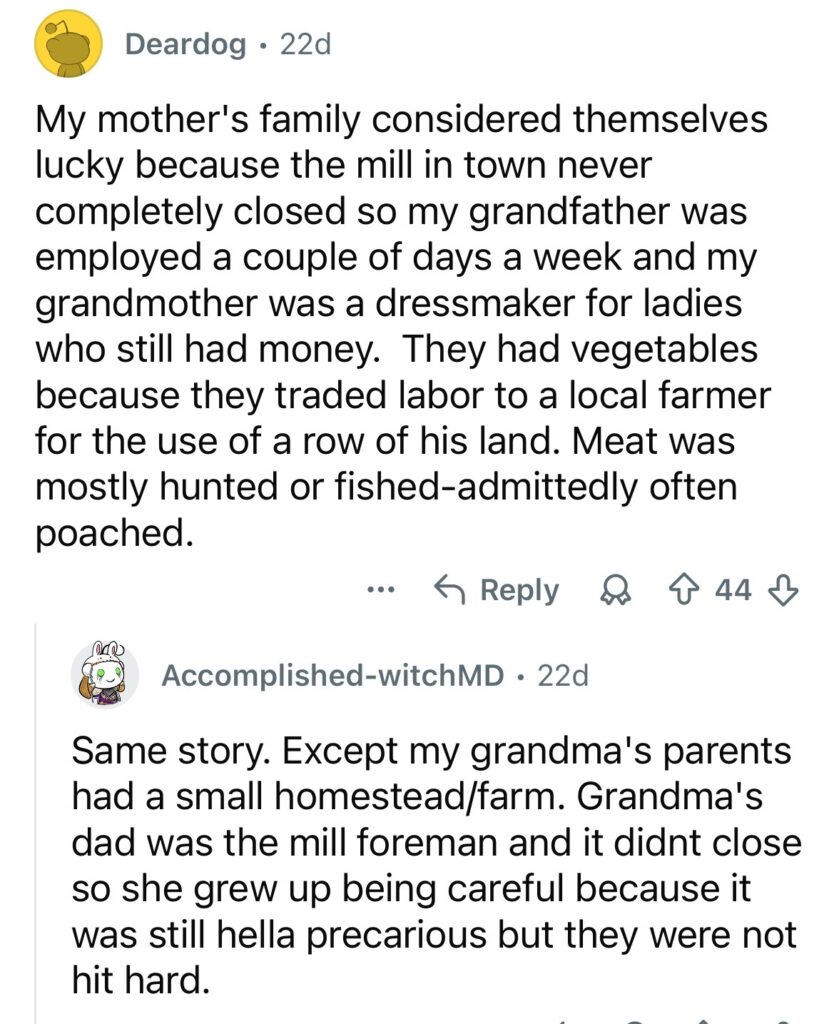The image size is (834, 1024).
Task: Click the 22d timestamp beside Accomplished-witchMD
Action: pos(564,676)
